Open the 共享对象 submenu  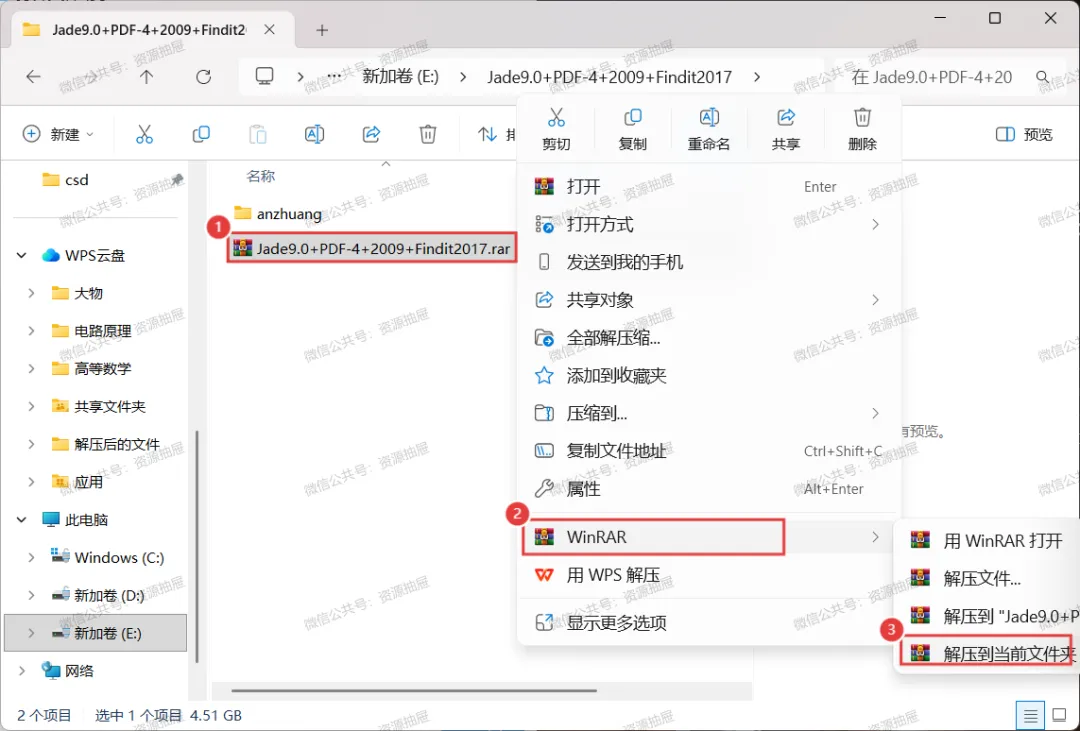click(708, 300)
